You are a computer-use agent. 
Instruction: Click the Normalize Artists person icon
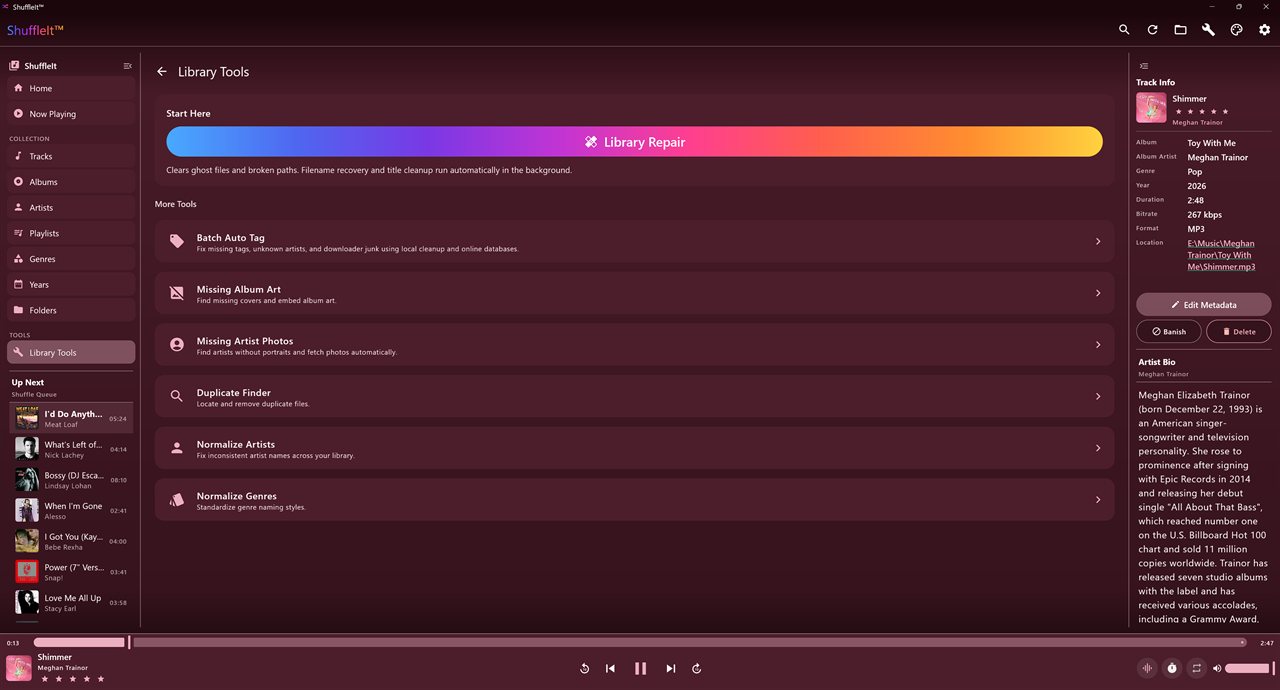[177, 448]
